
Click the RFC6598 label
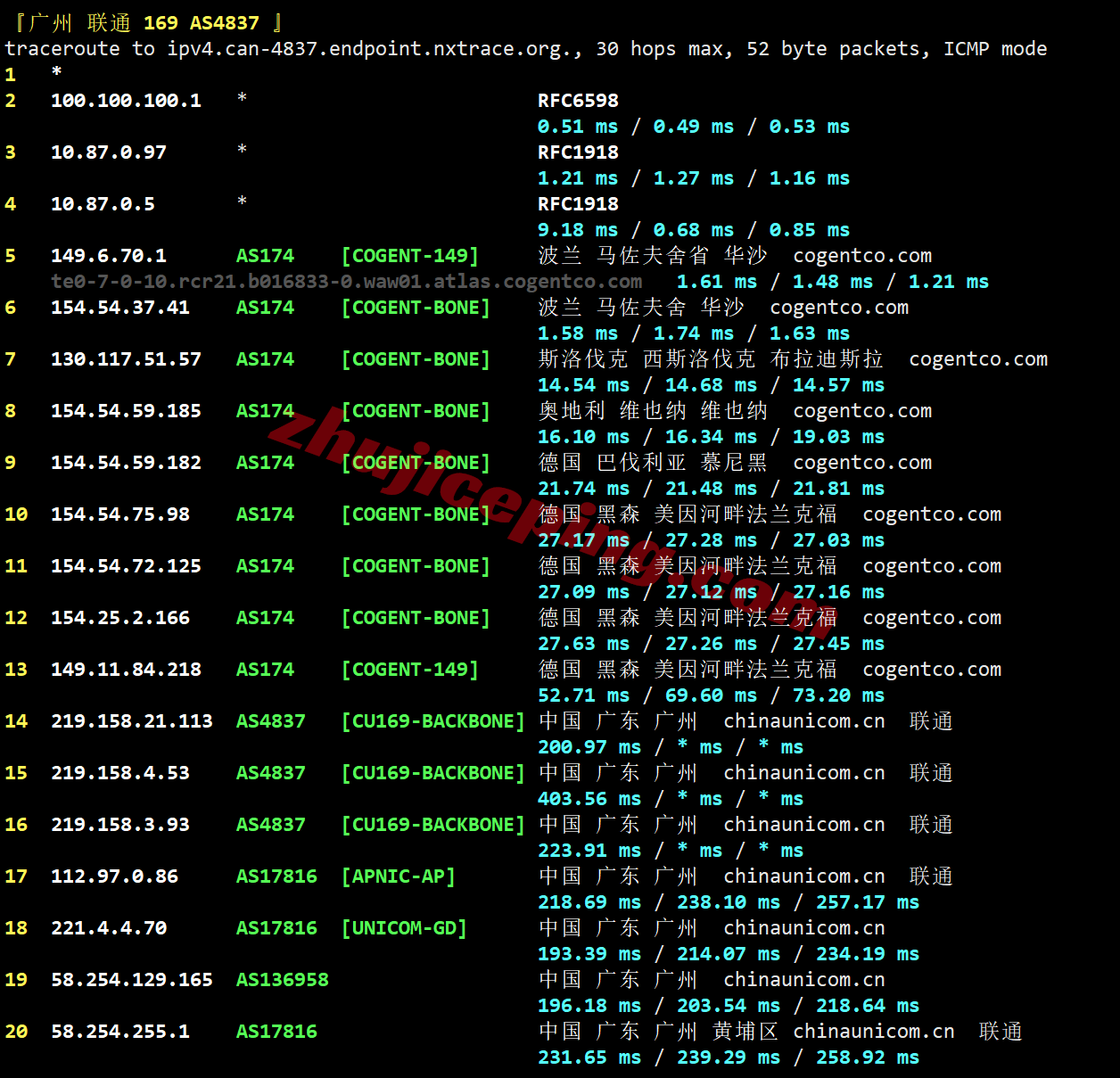click(578, 101)
